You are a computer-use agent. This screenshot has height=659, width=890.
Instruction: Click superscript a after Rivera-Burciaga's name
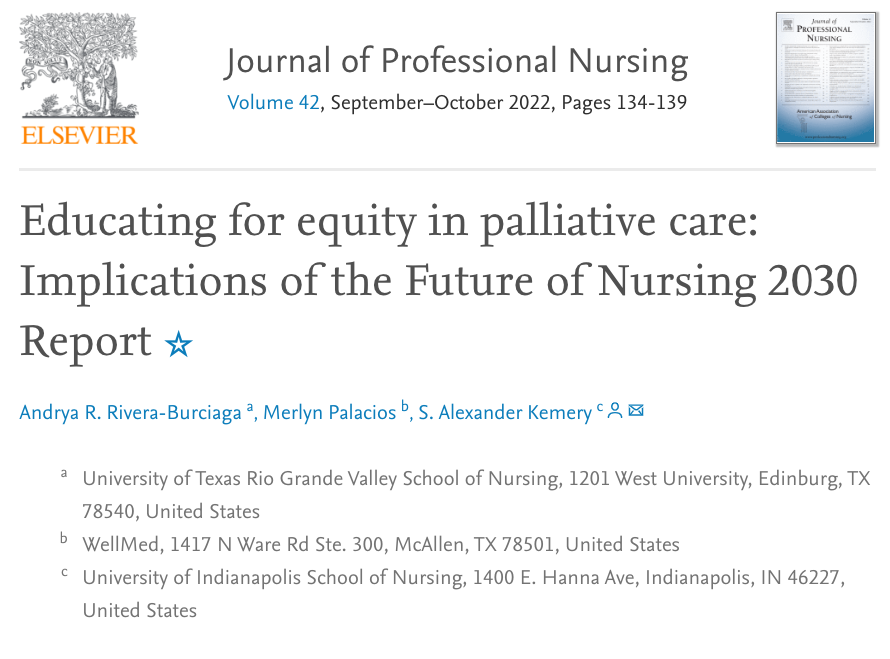tap(250, 408)
